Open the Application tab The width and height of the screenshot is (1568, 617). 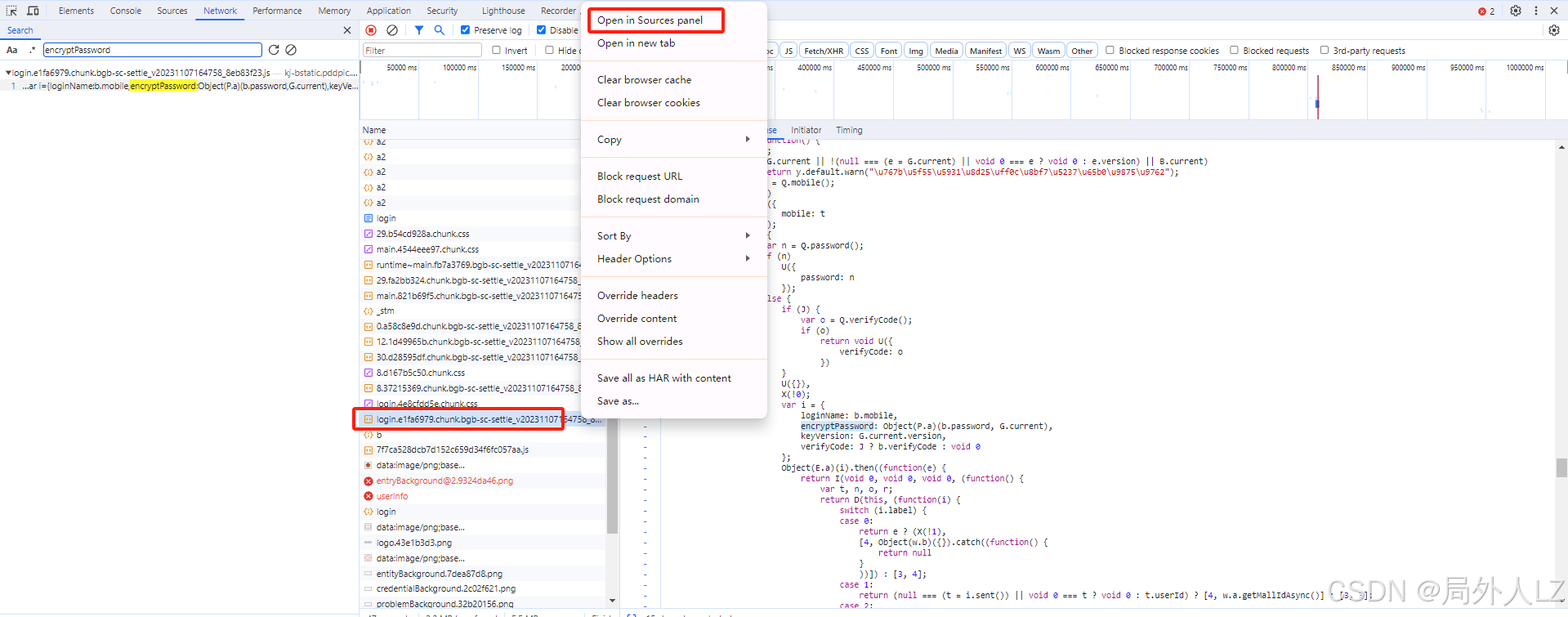pos(389,11)
